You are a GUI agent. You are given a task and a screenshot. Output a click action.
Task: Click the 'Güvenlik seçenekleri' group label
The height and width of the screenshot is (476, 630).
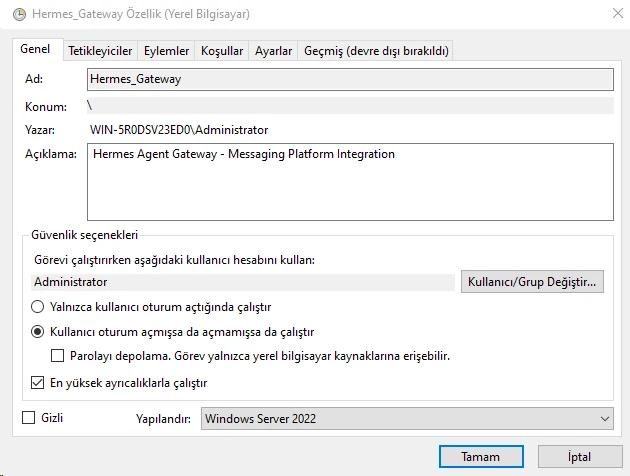pyautogui.click(x=84, y=235)
